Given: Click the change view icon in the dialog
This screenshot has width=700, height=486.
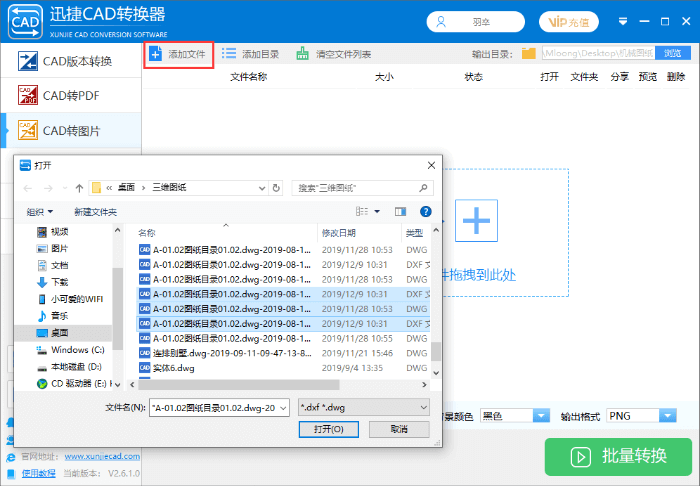Looking at the screenshot, I should click(x=362, y=212).
